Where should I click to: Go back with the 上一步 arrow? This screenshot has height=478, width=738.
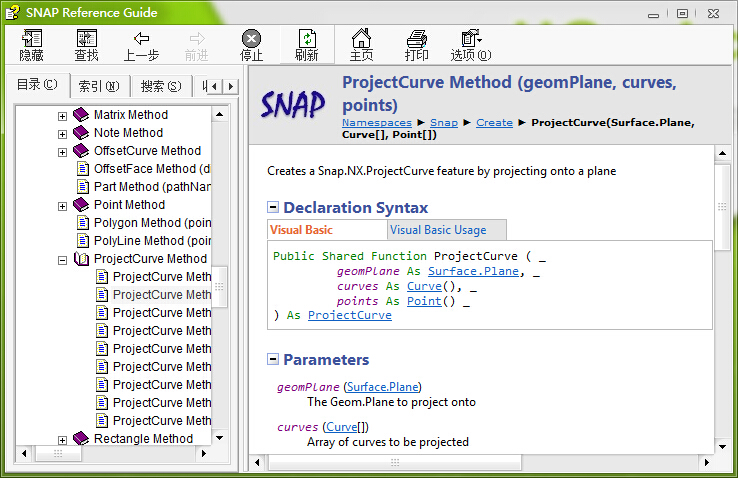click(141, 44)
